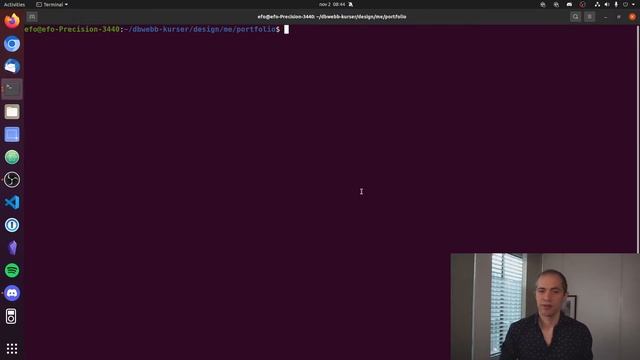Click the microphone indicator in top bar

(x=616, y=4)
